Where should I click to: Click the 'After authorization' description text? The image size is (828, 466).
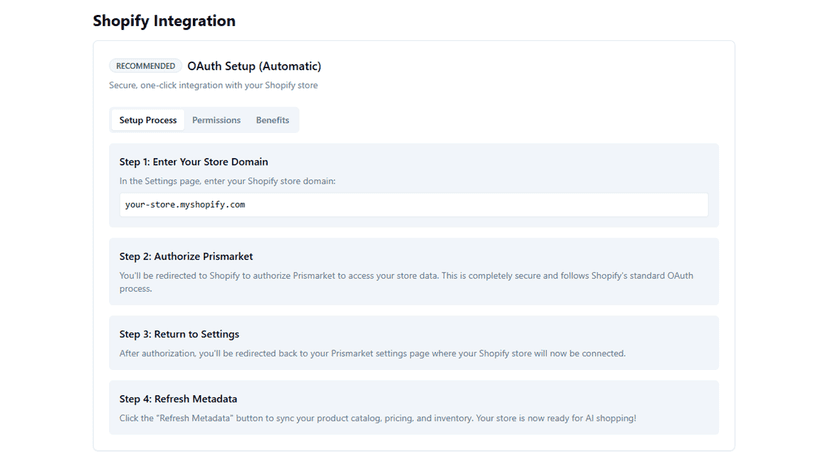coord(372,353)
